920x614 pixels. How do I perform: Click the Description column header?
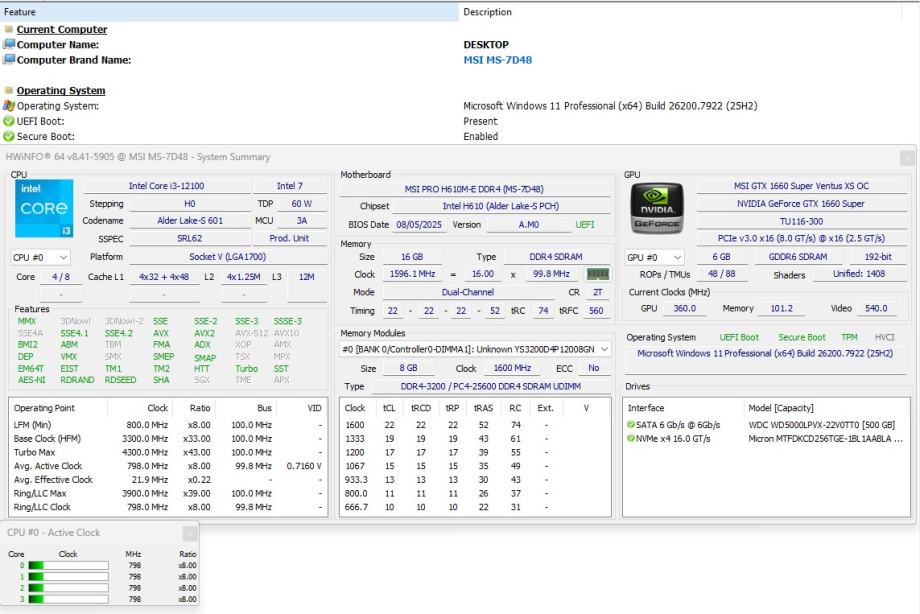[487, 12]
